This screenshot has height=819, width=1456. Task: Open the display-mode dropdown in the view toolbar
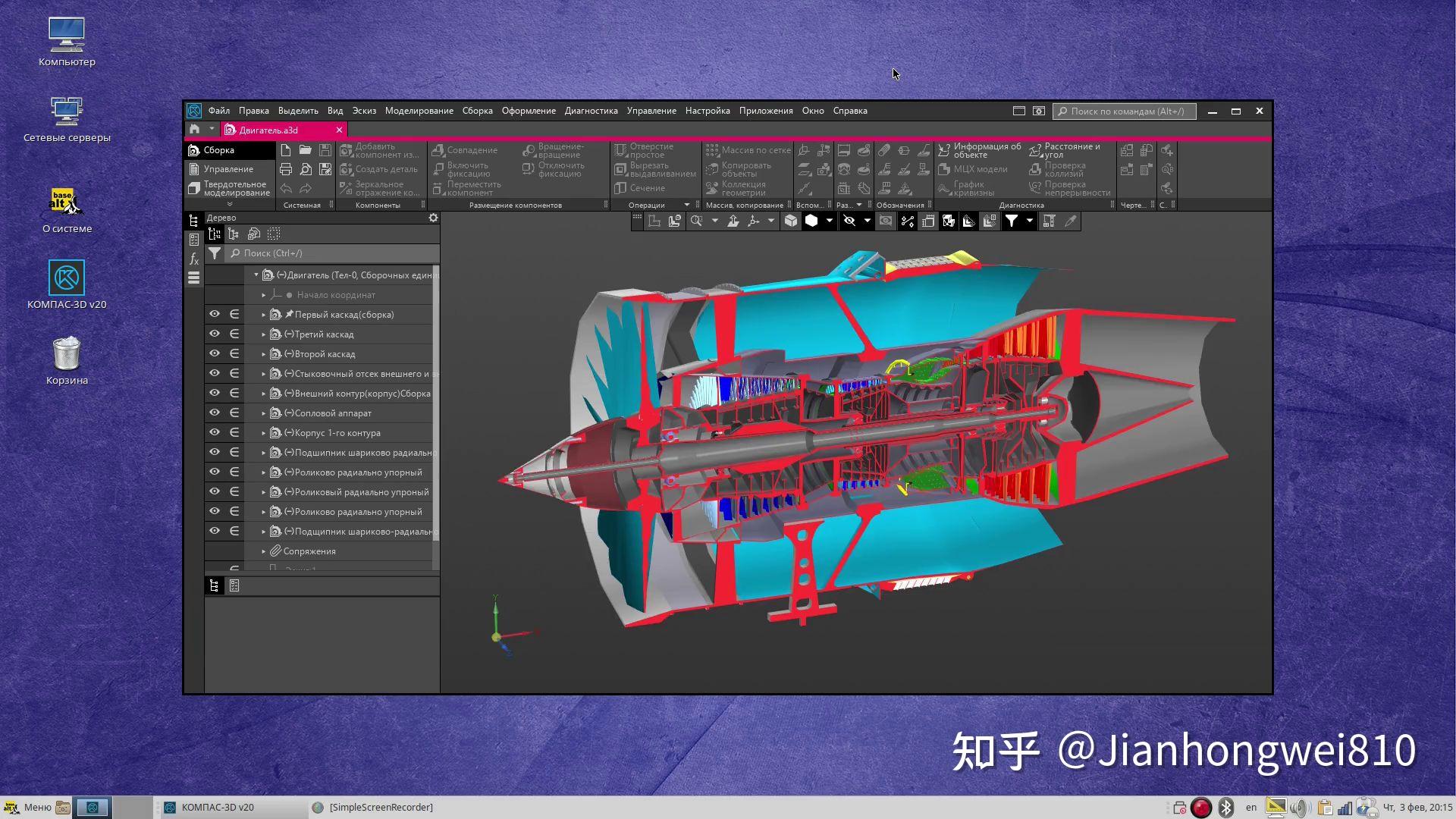tap(829, 221)
